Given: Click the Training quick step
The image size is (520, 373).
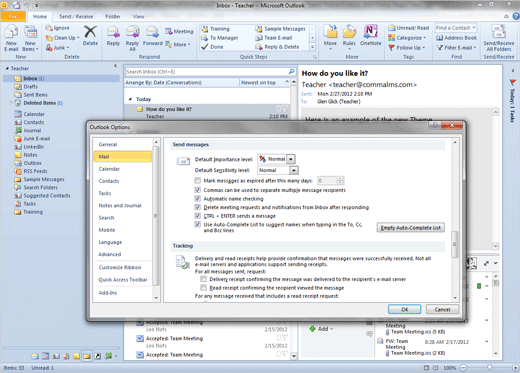Looking at the screenshot, I should 215,29.
